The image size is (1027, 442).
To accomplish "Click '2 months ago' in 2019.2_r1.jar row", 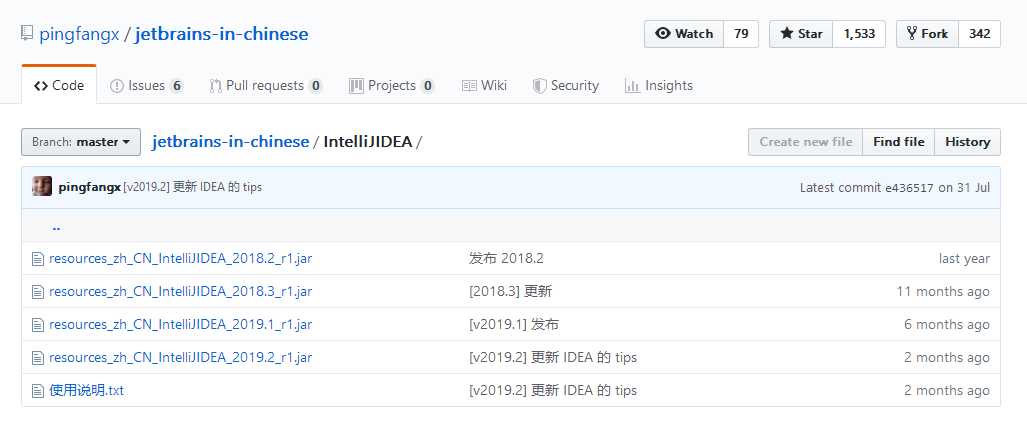I will (x=947, y=358).
